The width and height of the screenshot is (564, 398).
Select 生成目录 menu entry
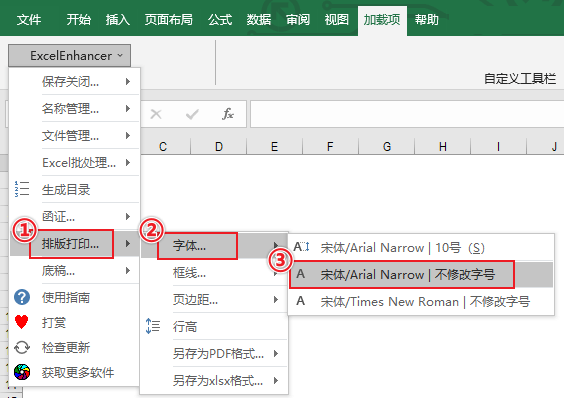(74, 189)
